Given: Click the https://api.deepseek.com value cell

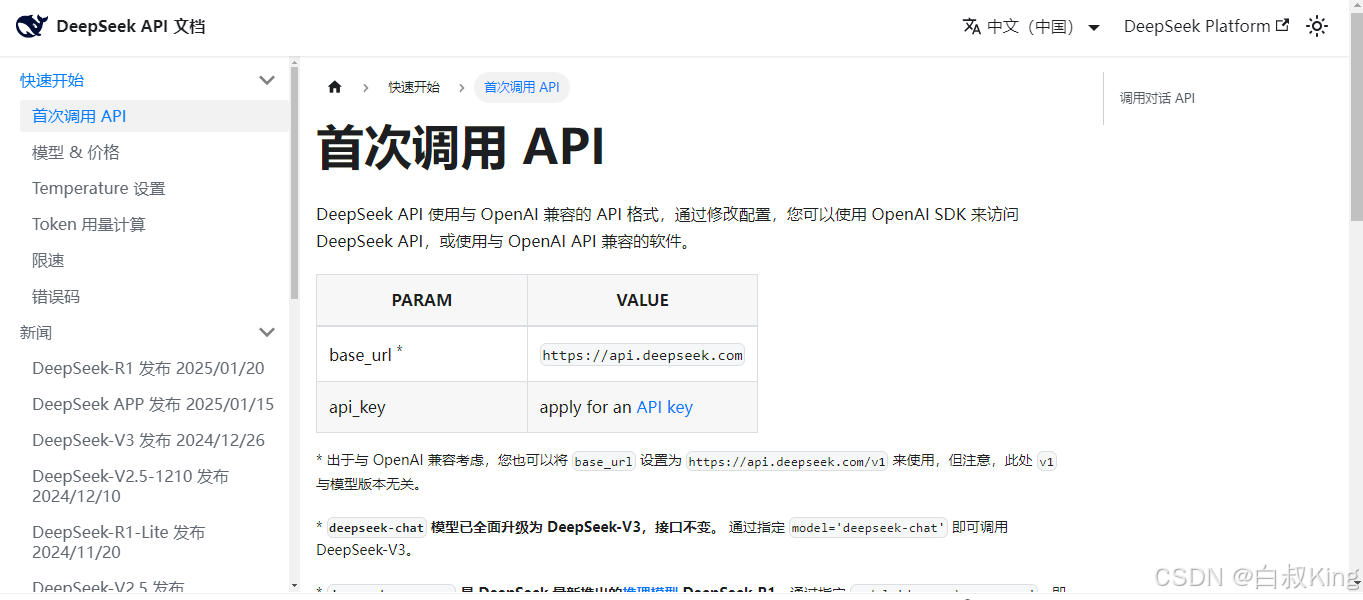Looking at the screenshot, I should coord(642,354).
